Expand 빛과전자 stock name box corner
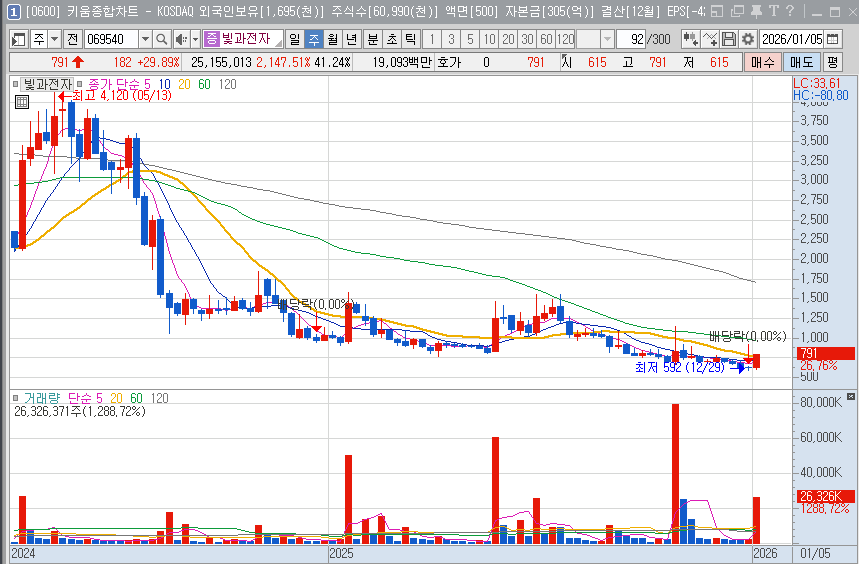 [x=279, y=43]
